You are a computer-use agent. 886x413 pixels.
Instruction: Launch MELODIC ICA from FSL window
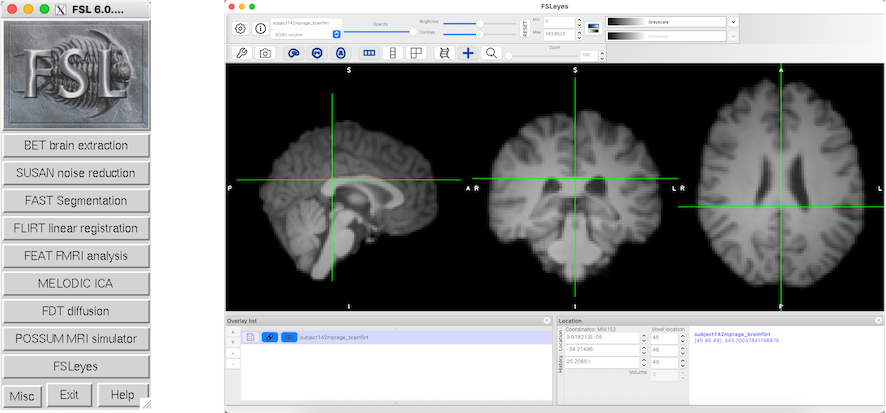76,284
